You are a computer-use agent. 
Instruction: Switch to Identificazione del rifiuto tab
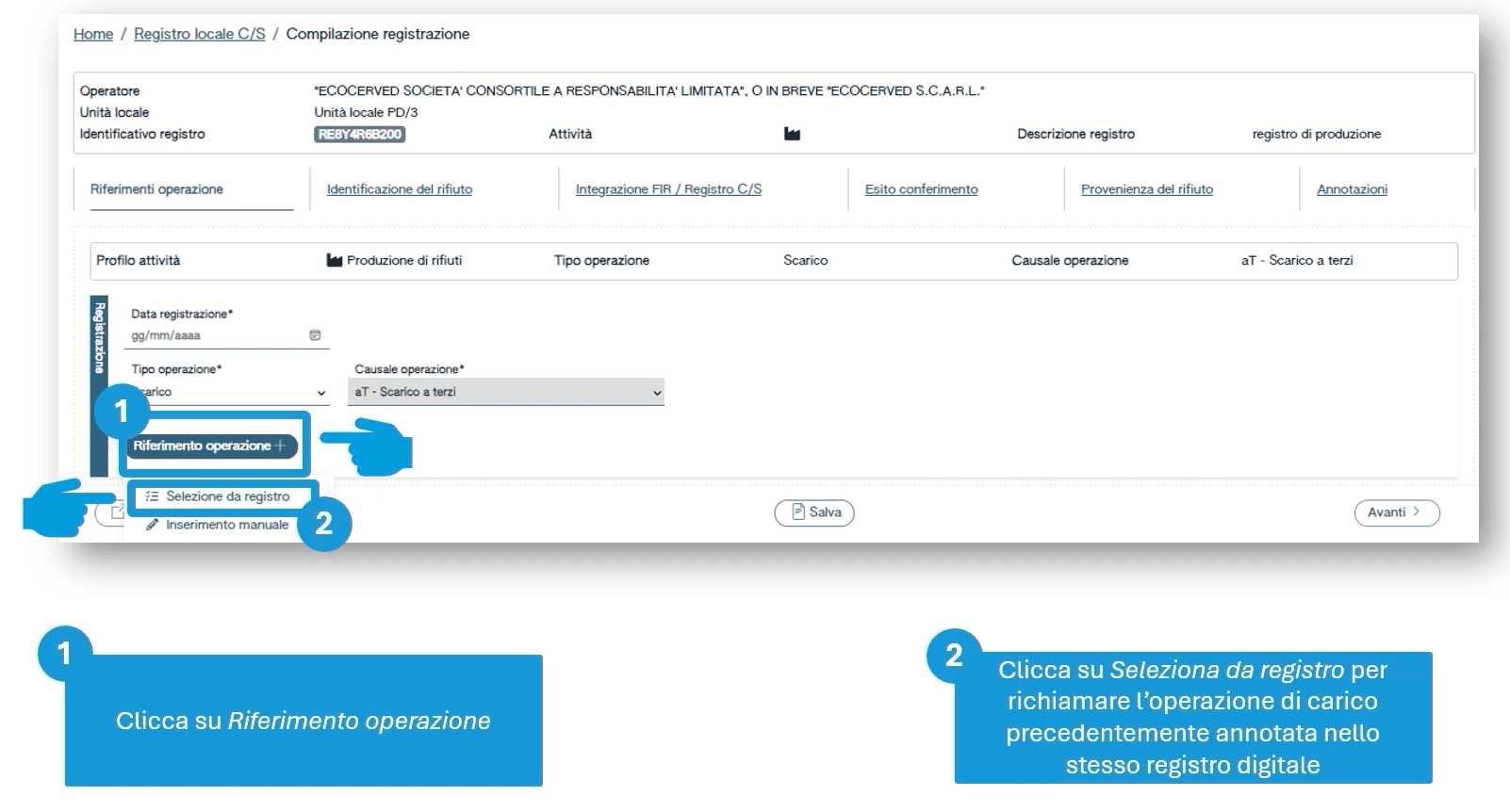[400, 189]
